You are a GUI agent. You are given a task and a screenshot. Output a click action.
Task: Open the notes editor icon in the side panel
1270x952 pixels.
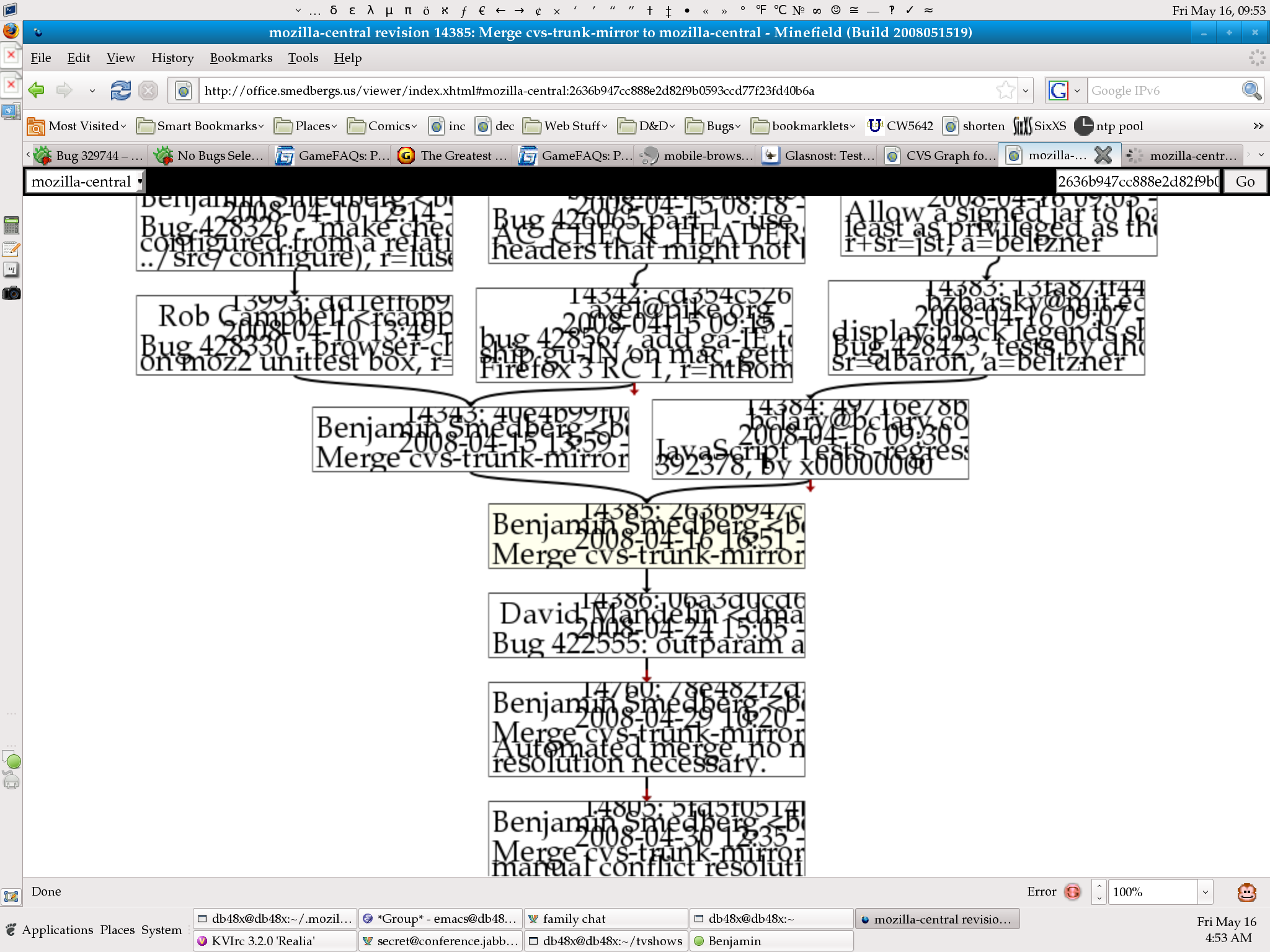click(x=11, y=249)
